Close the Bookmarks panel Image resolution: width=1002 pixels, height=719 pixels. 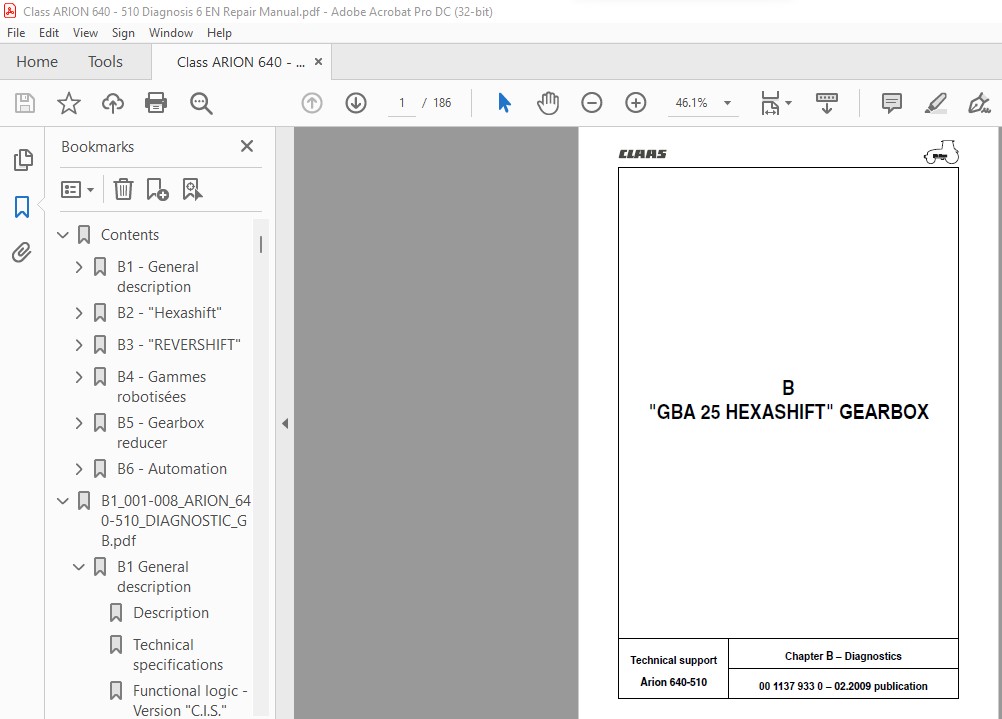[x=247, y=146]
